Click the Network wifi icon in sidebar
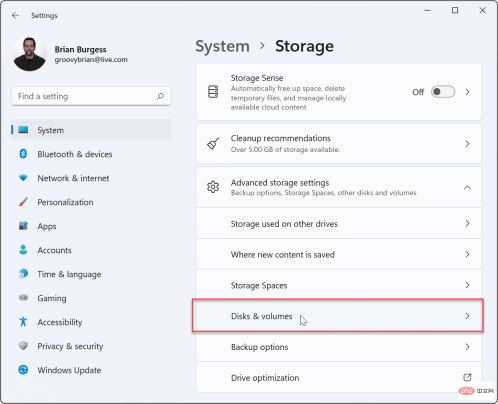 23,178
